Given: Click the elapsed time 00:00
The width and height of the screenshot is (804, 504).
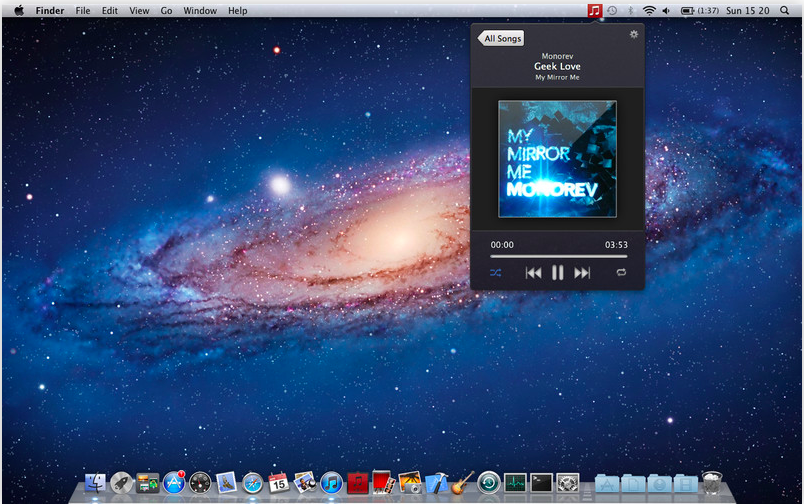Looking at the screenshot, I should 502,245.
